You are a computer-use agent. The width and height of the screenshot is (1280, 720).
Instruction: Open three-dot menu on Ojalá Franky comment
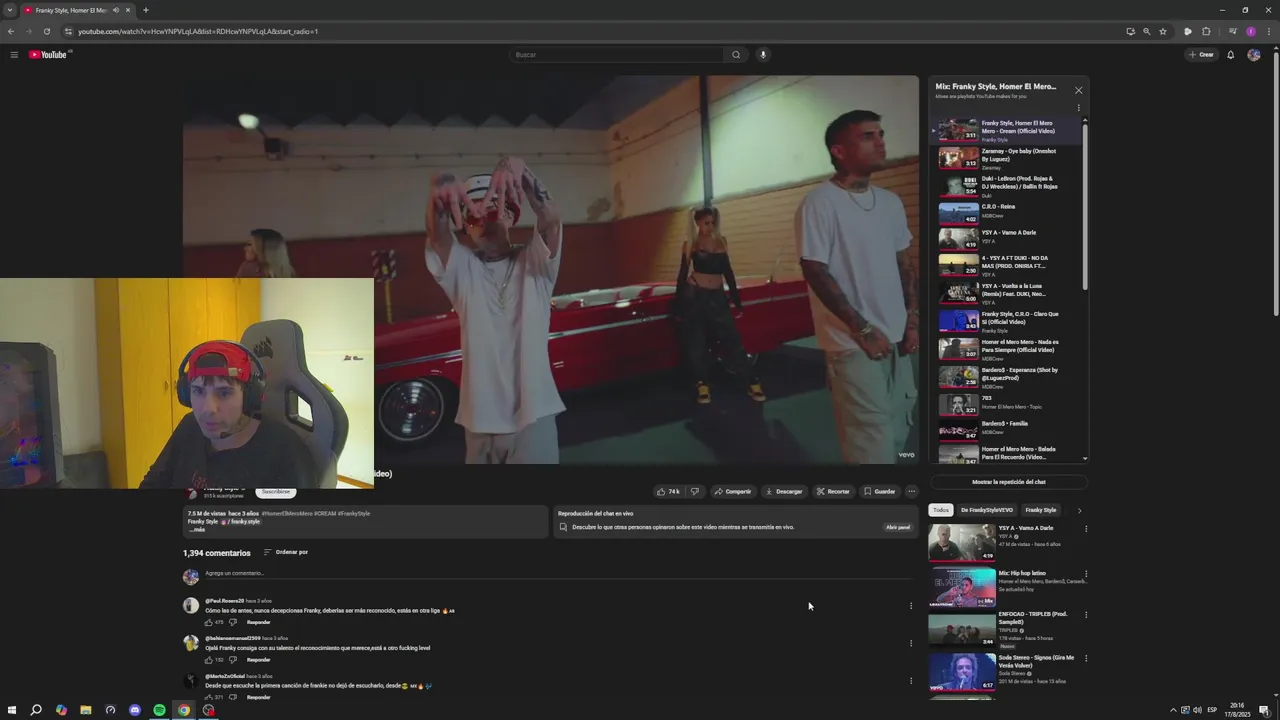[911, 643]
